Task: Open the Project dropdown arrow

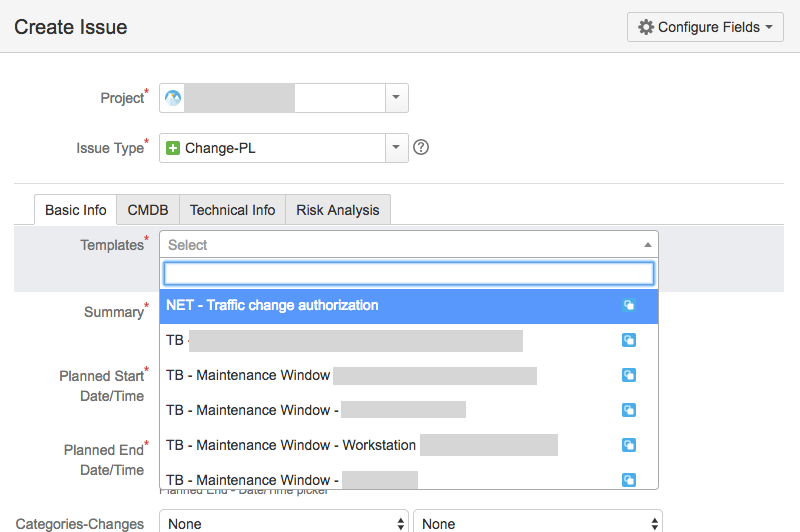Action: (396, 97)
